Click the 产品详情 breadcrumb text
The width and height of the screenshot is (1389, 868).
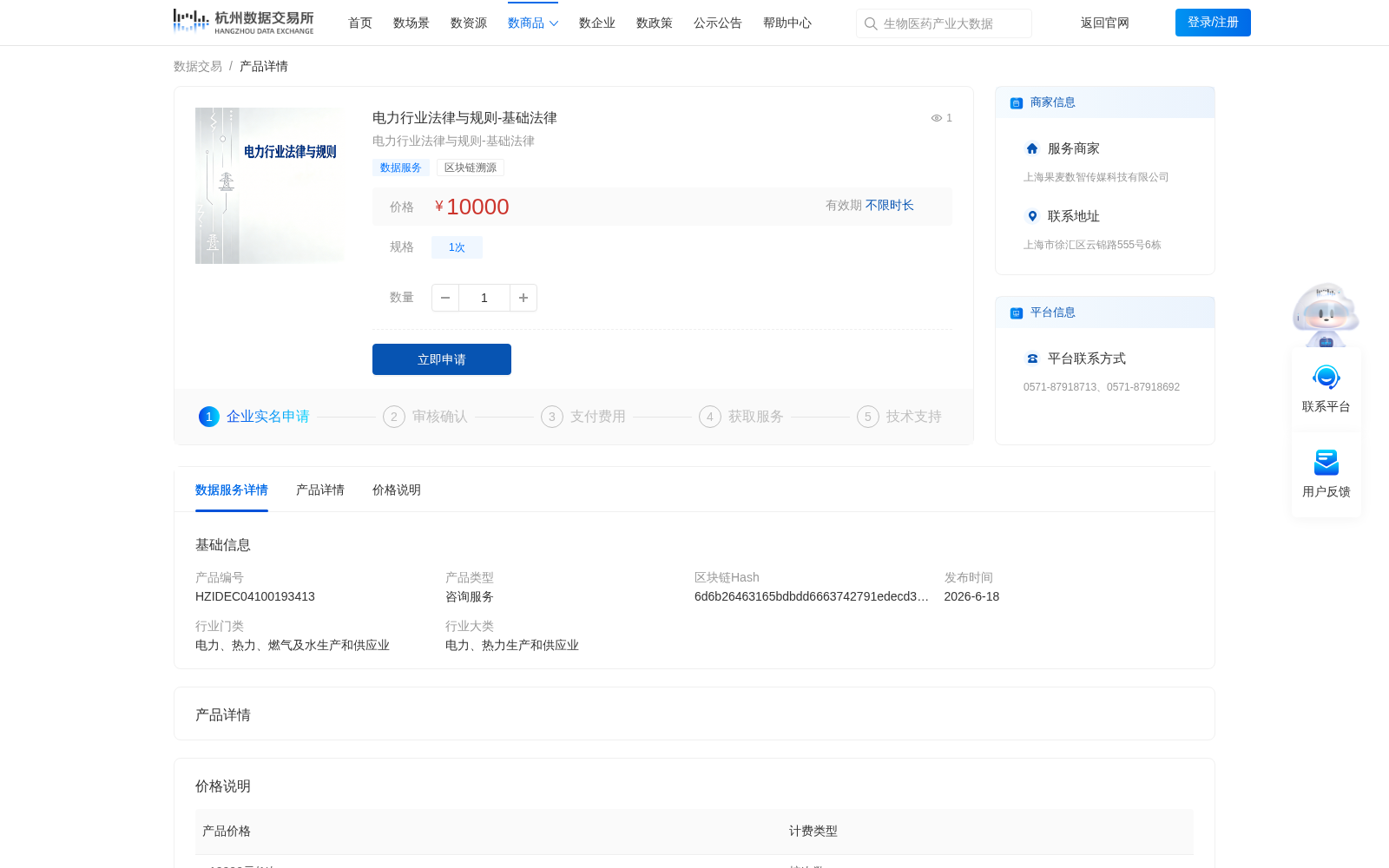[x=264, y=67]
